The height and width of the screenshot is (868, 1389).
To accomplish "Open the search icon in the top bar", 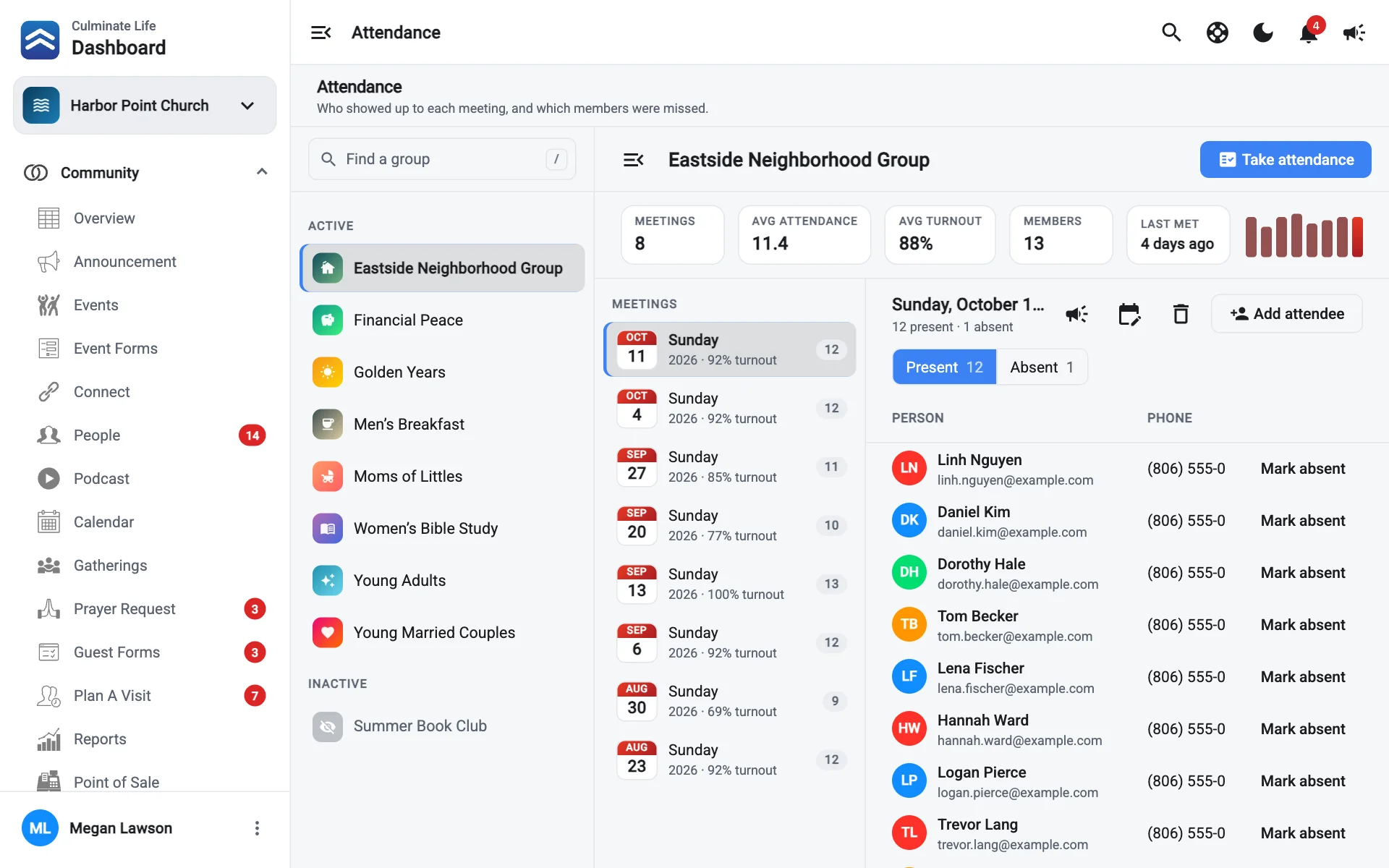I will pyautogui.click(x=1171, y=33).
